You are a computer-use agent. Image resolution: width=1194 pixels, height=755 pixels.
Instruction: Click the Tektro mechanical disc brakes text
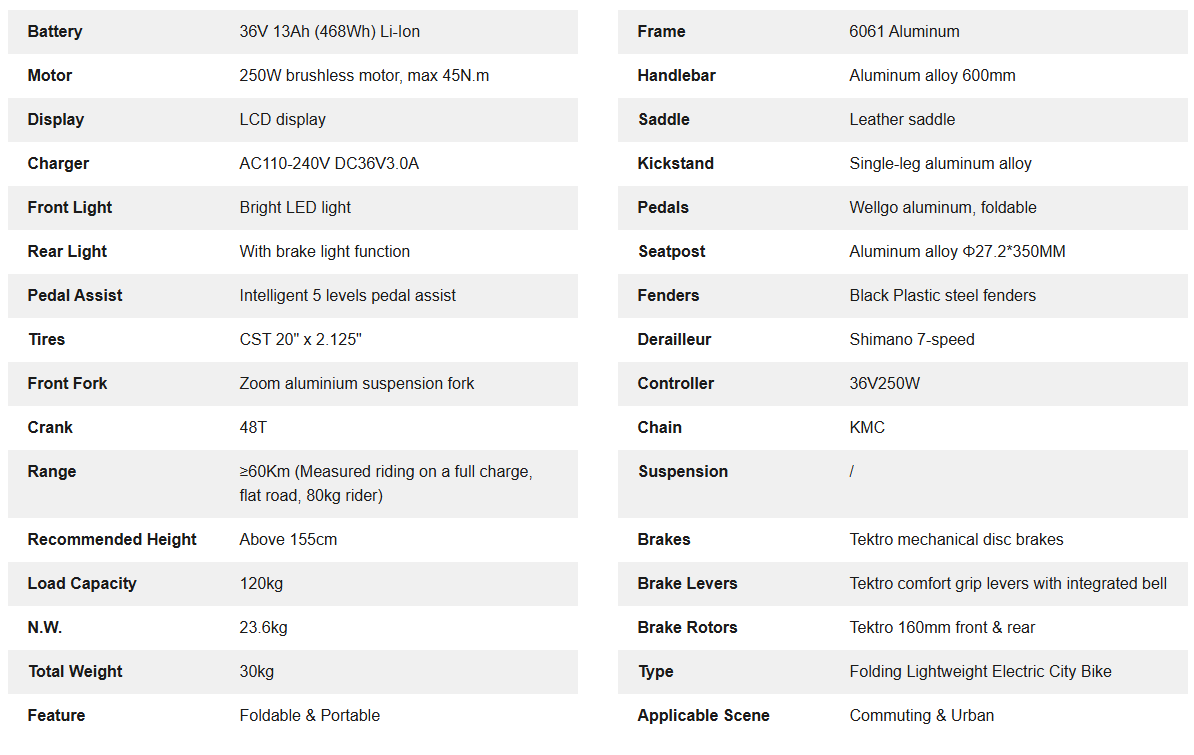956,540
